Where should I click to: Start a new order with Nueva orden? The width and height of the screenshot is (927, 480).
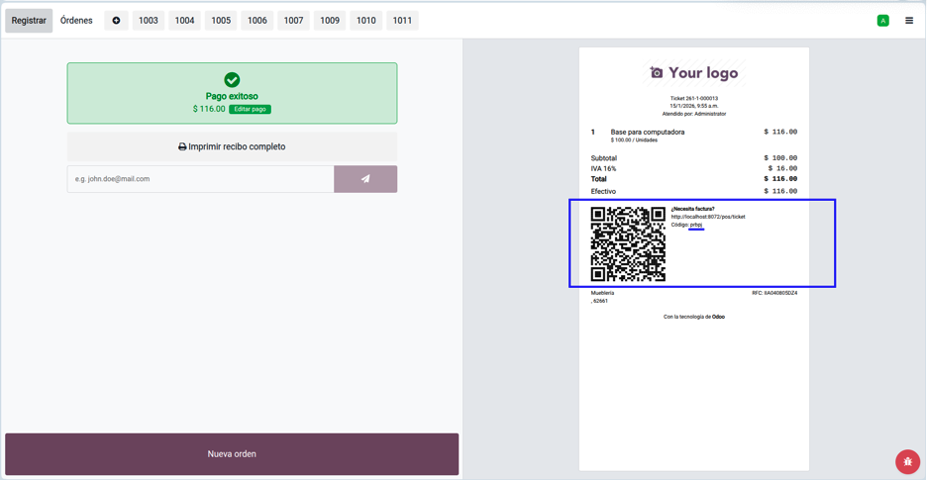pyautogui.click(x=232, y=454)
